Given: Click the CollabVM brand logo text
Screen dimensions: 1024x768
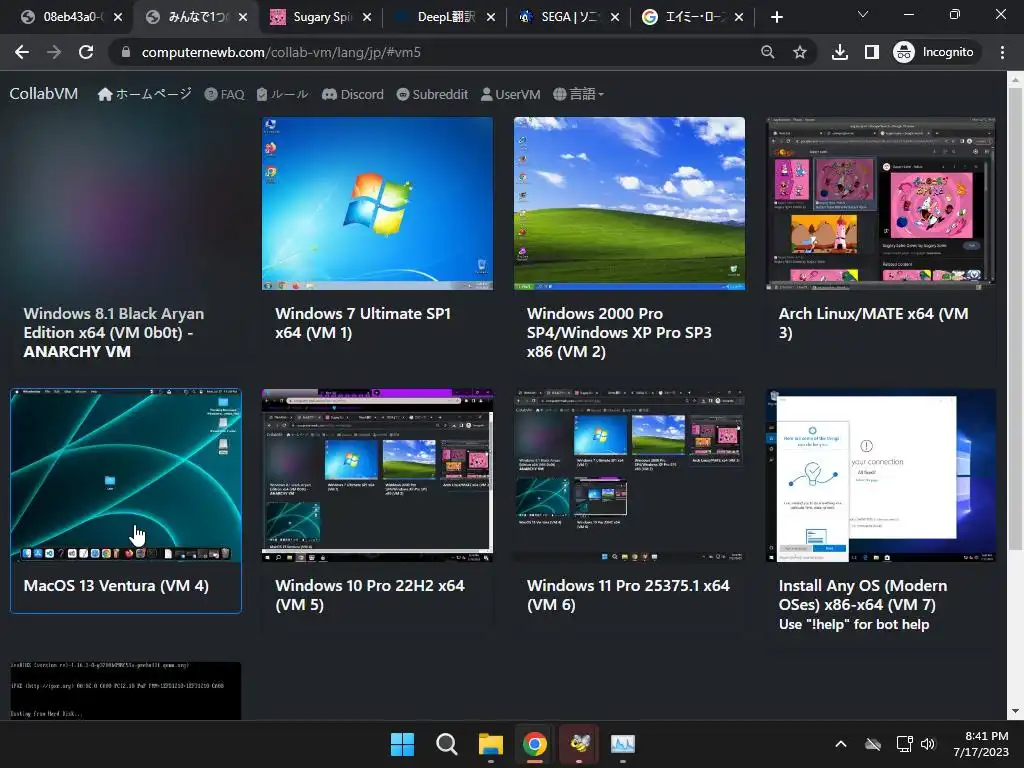Looking at the screenshot, I should click(x=44, y=93).
